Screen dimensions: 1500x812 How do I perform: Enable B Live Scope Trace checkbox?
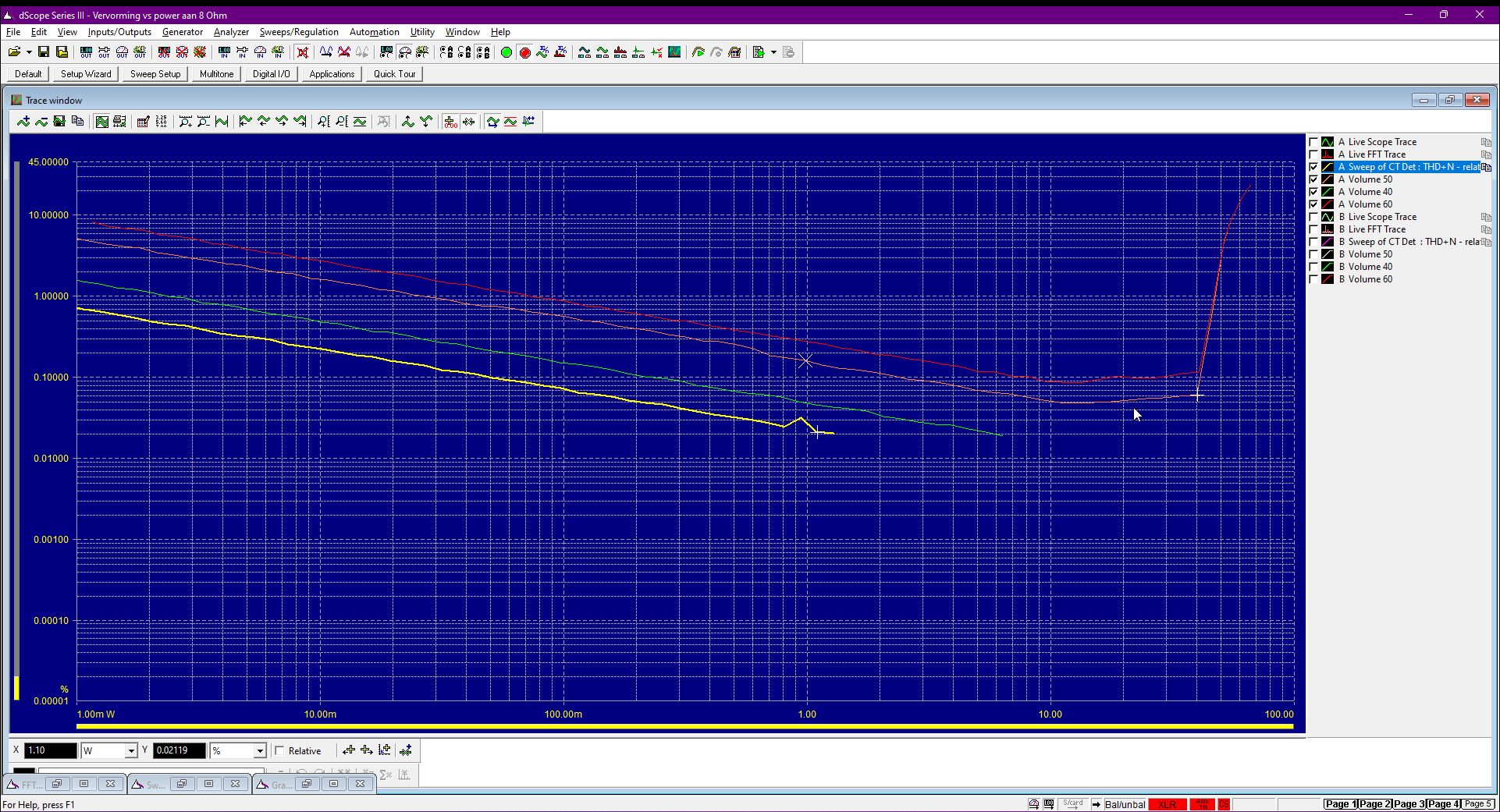[x=1313, y=217]
